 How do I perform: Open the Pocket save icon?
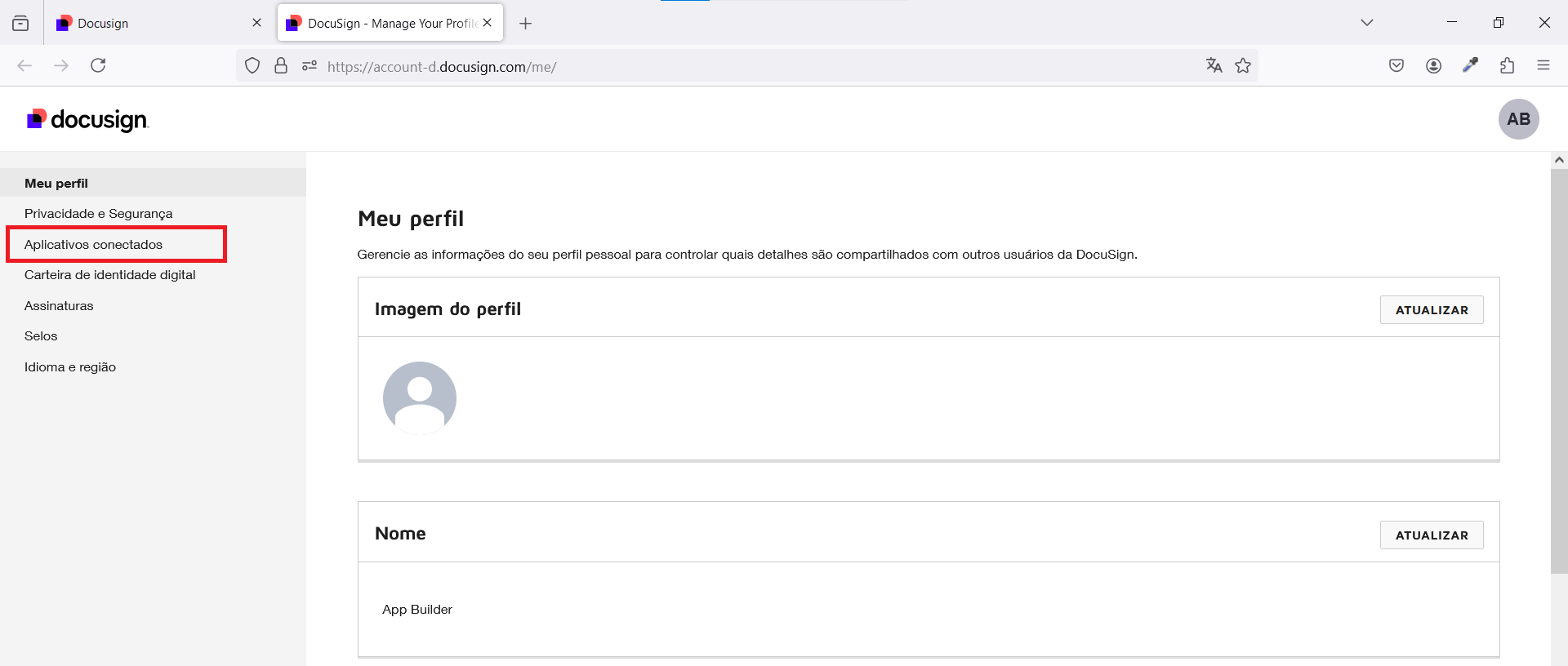click(1396, 66)
